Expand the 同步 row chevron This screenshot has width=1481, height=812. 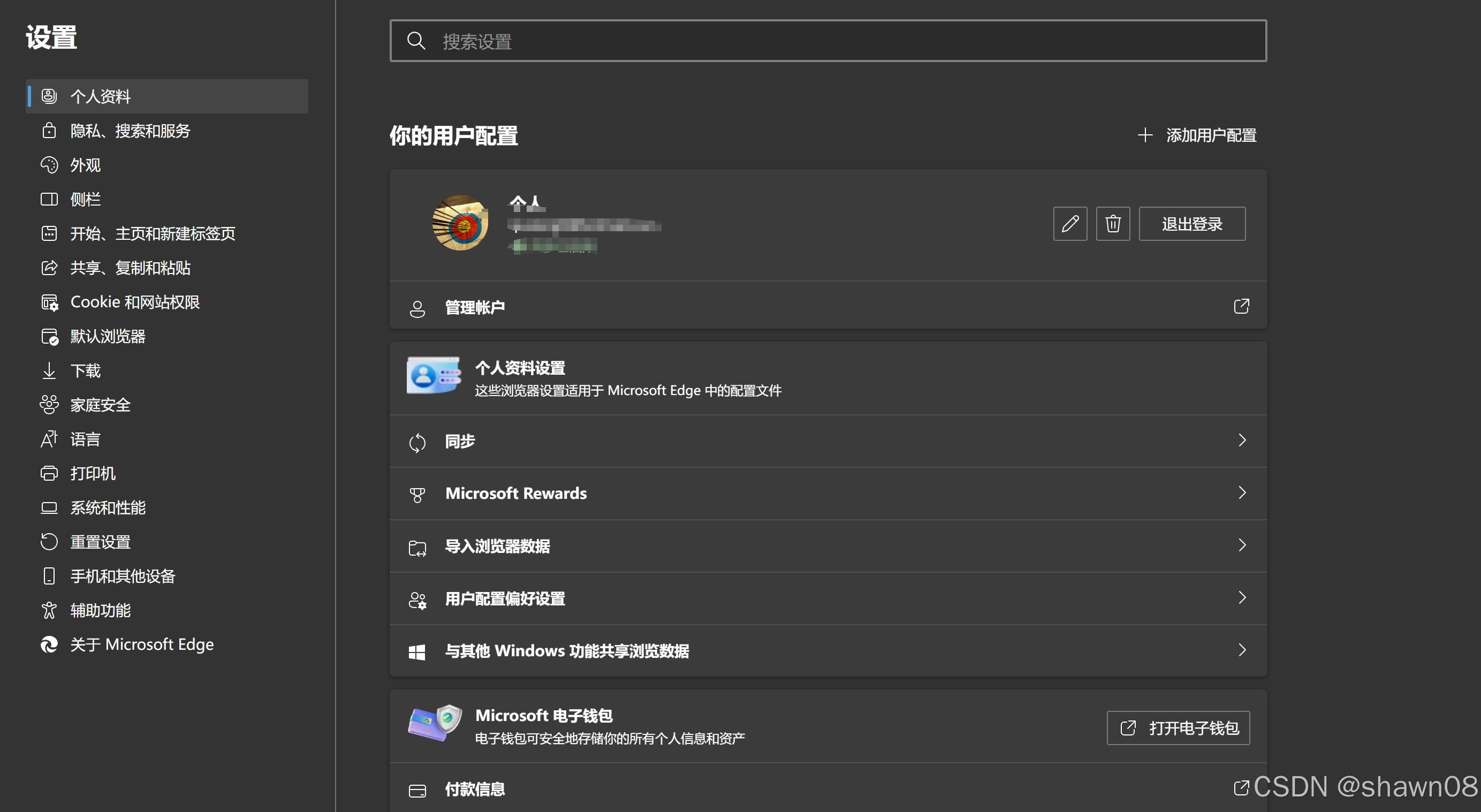[x=1242, y=441]
